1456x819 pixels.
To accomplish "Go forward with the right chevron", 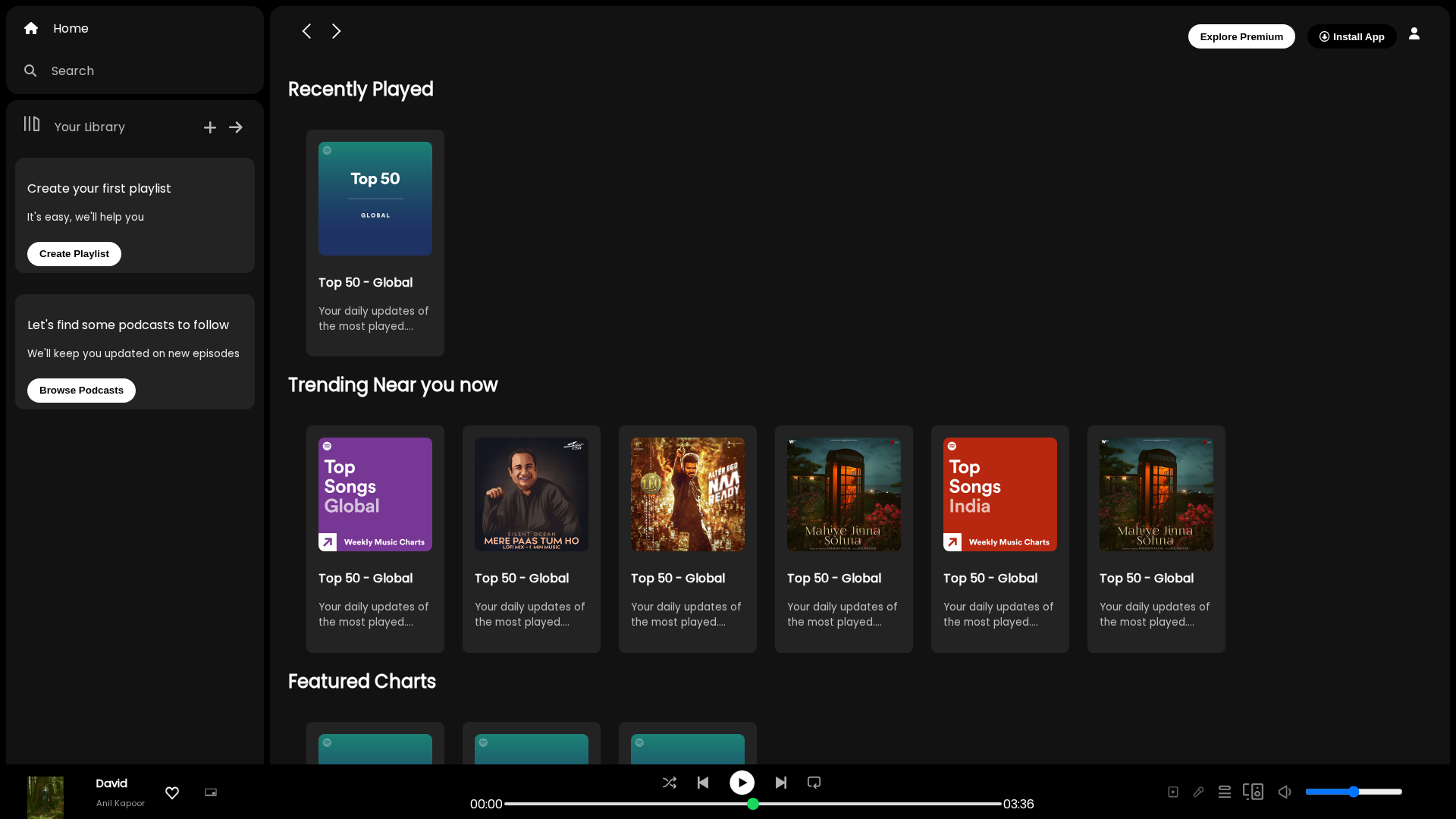I will click(336, 31).
